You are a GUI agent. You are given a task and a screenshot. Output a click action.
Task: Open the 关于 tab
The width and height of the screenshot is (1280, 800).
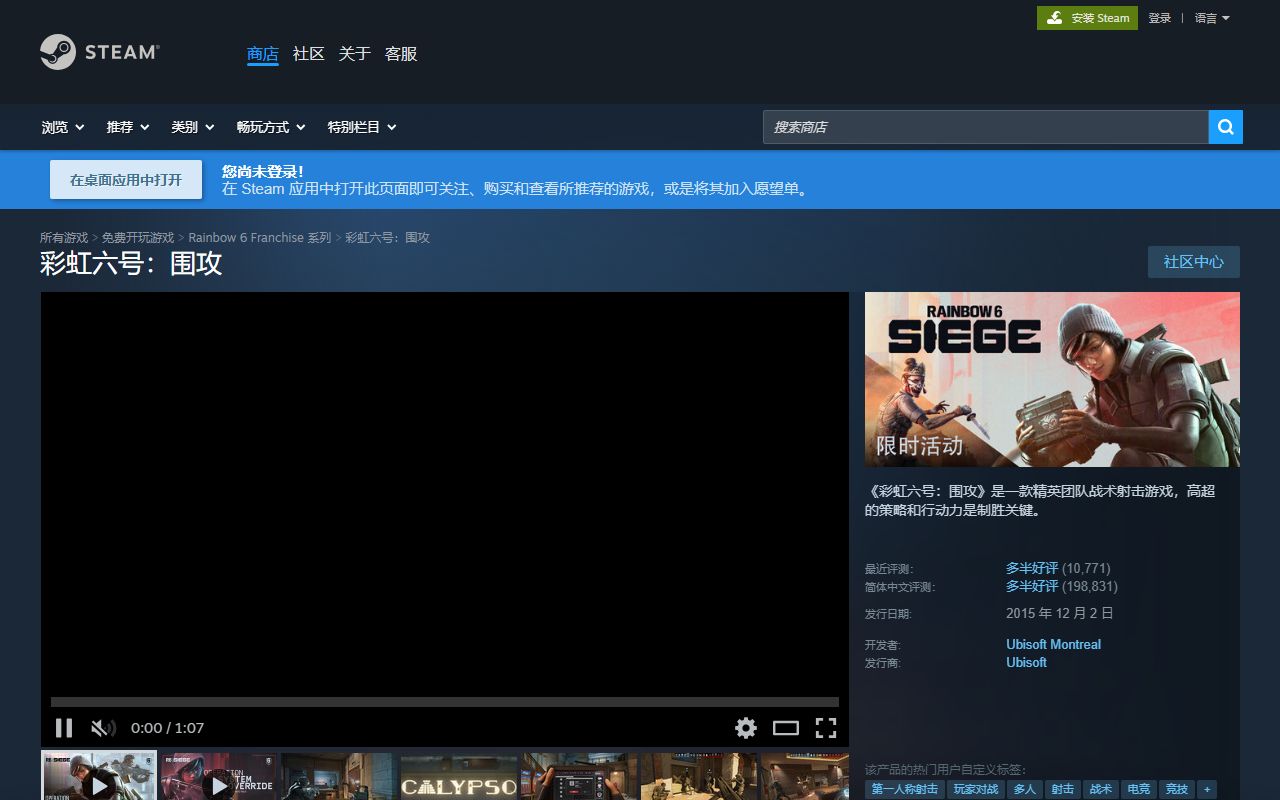pos(355,54)
